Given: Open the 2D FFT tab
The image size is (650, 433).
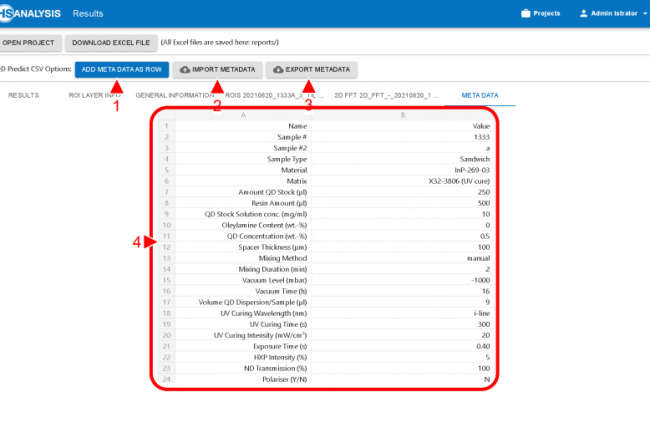Looking at the screenshot, I should point(385,95).
